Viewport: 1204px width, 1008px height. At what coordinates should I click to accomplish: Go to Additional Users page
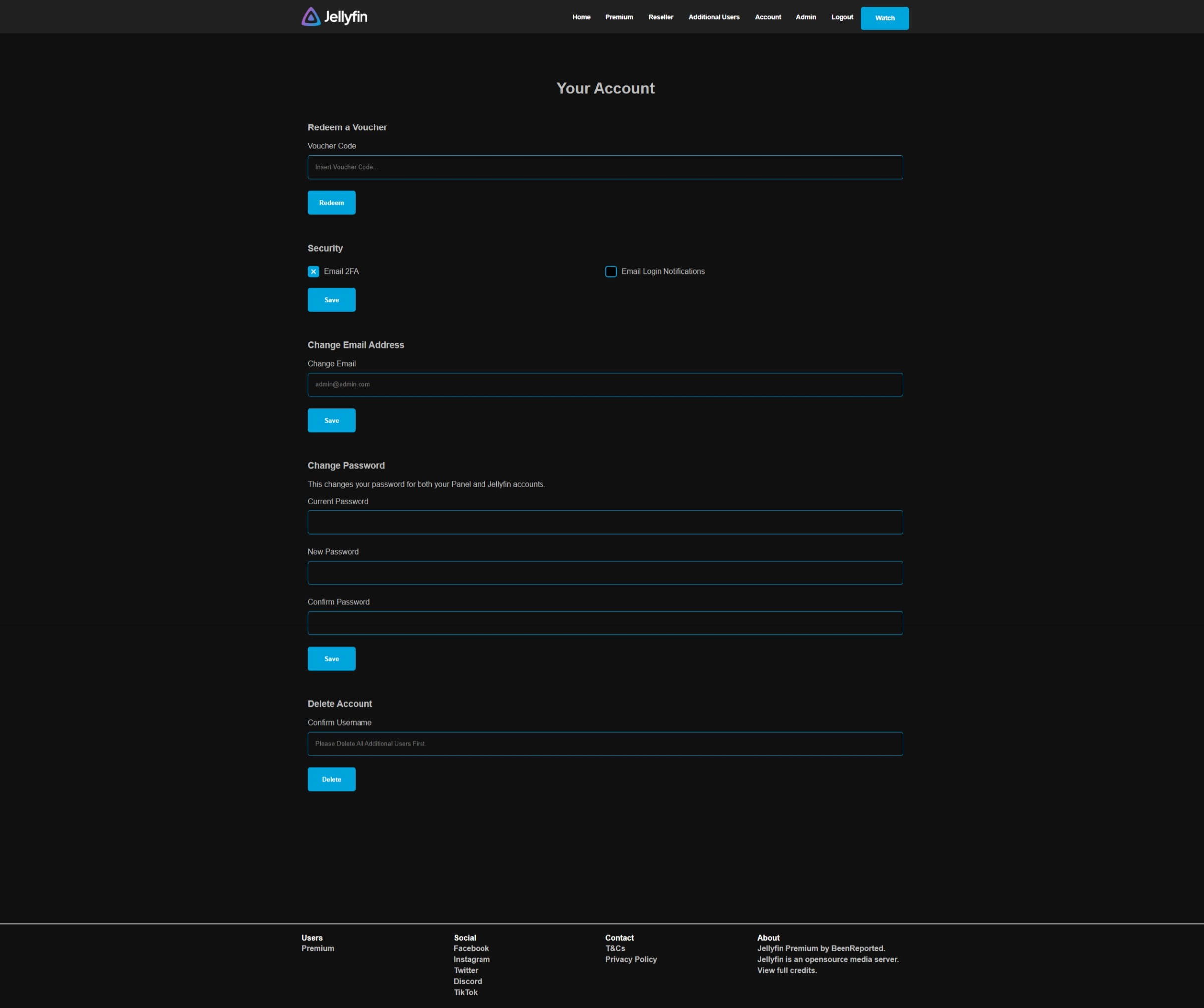714,17
